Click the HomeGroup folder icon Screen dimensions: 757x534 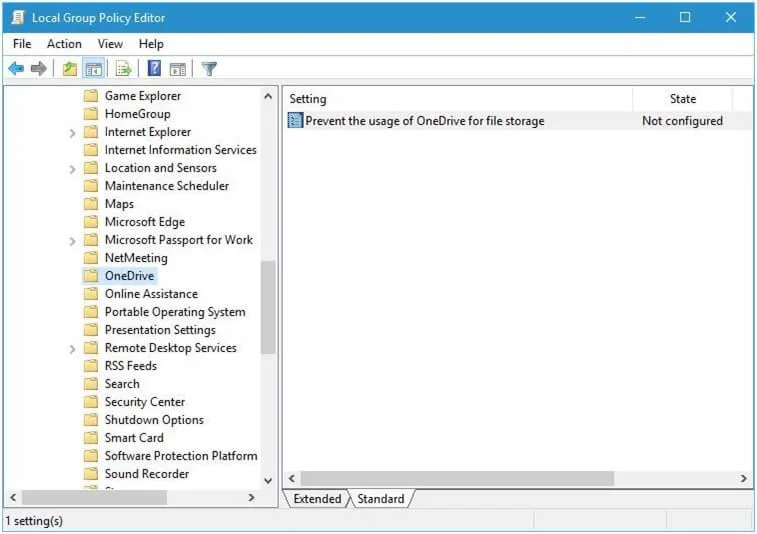coord(91,114)
